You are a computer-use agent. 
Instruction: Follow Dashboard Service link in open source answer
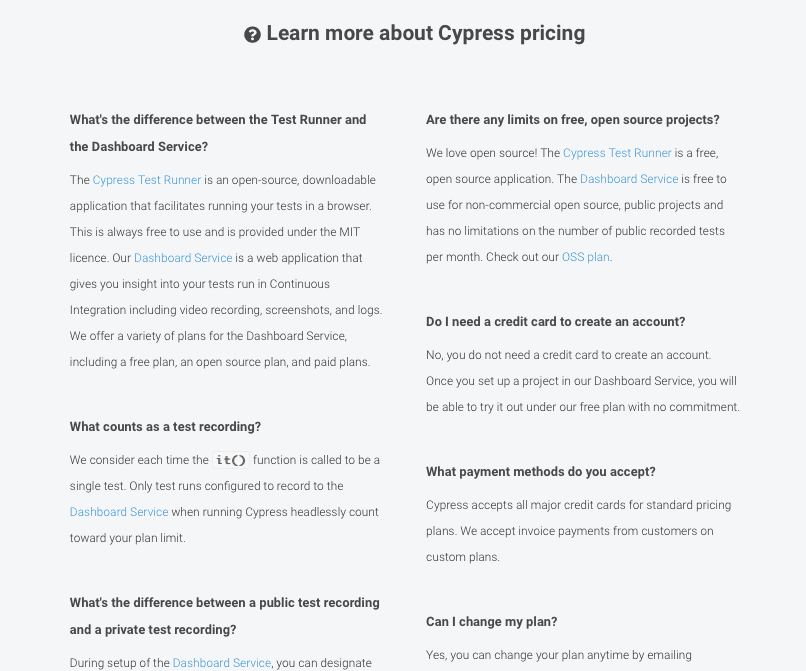click(x=629, y=179)
